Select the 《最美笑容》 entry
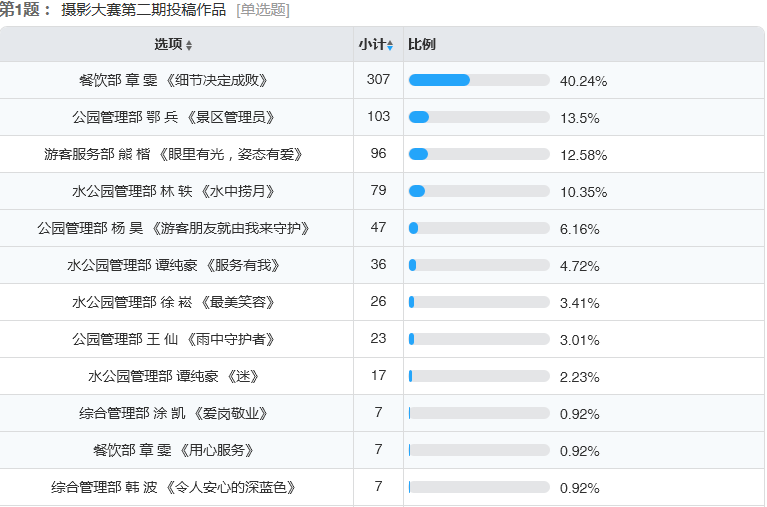Screen dimensions: 767x507 [174, 302]
